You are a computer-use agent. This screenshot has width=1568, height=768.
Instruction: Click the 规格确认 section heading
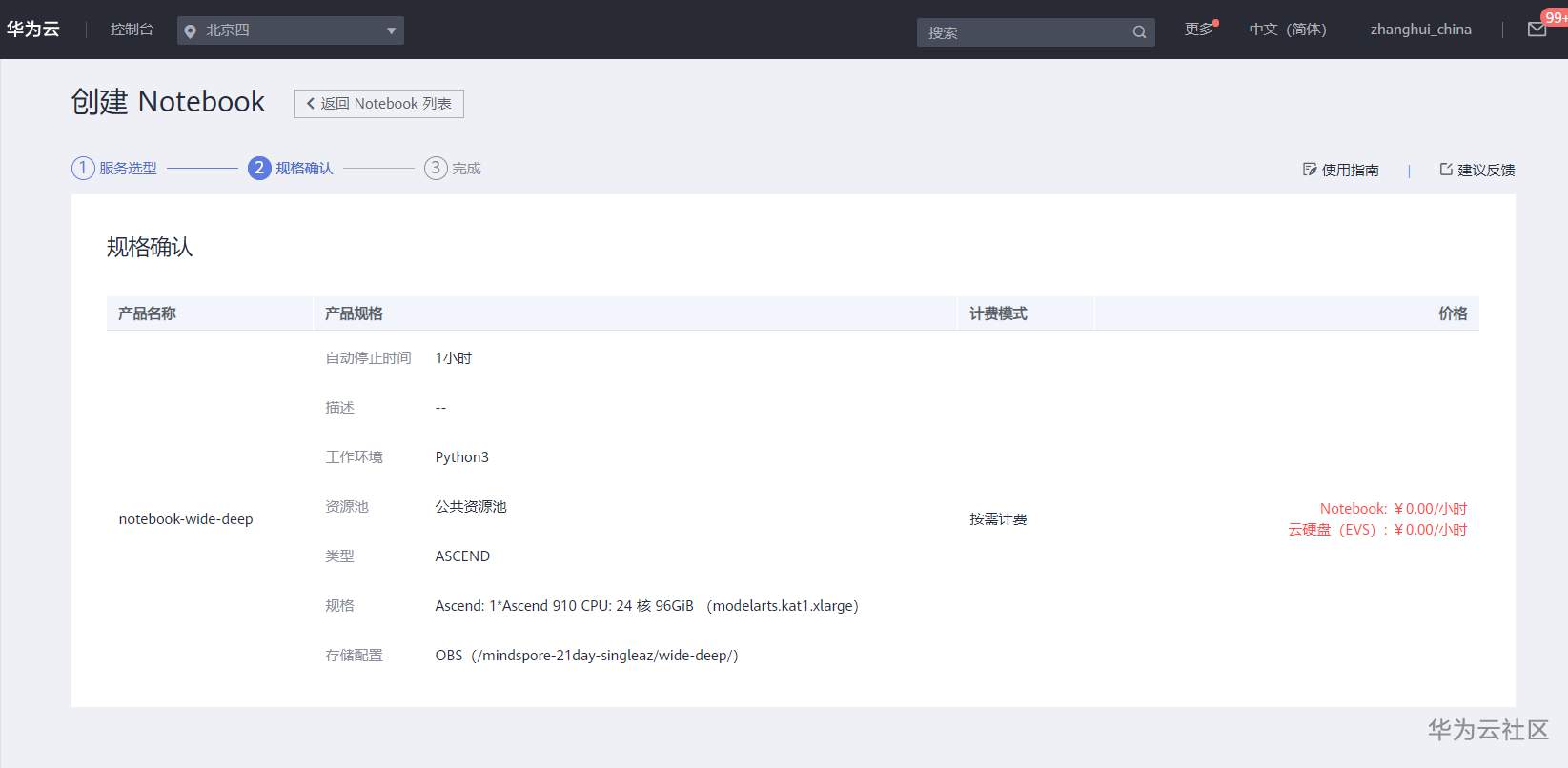pyautogui.click(x=150, y=248)
